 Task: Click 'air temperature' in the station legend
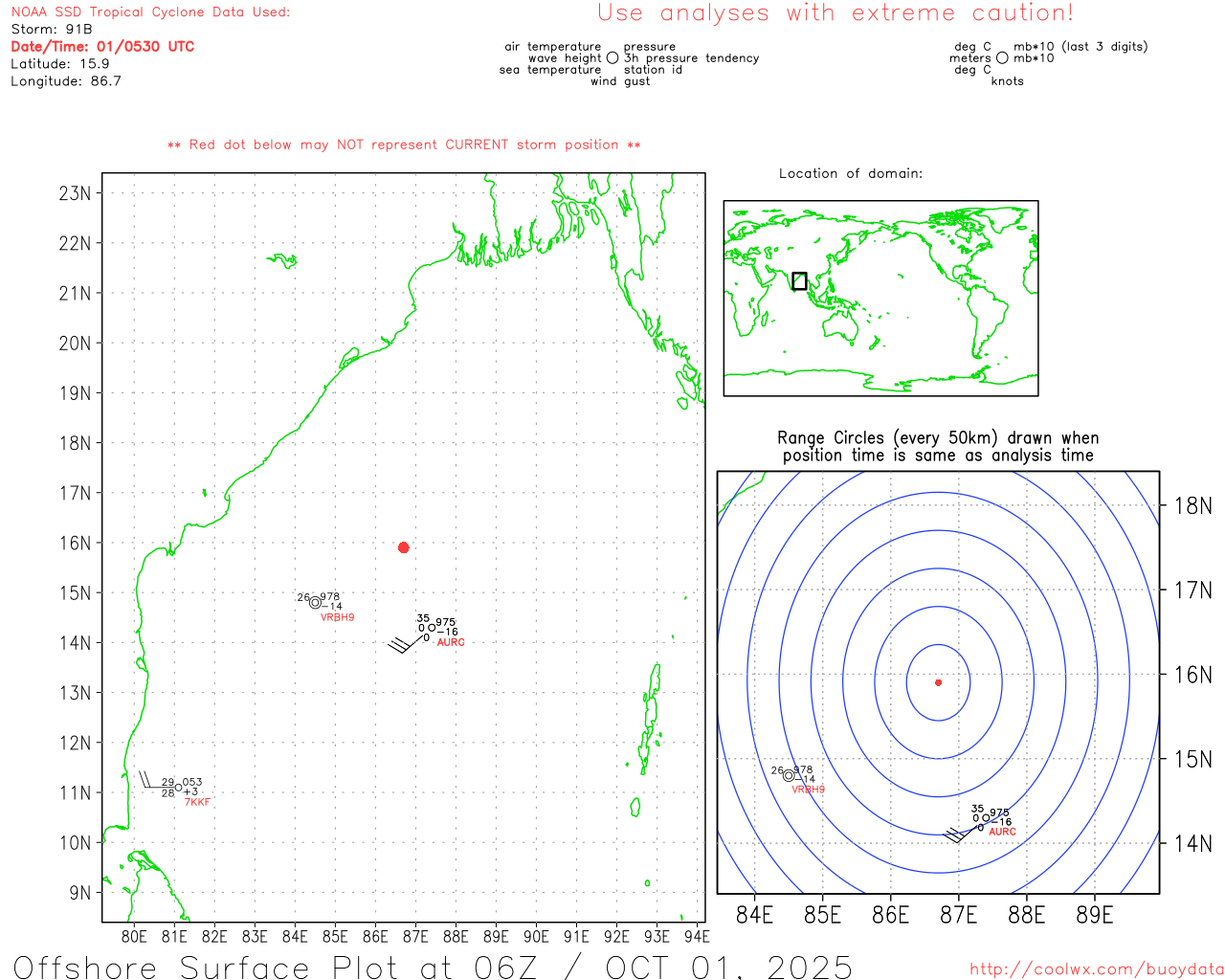[x=553, y=47]
